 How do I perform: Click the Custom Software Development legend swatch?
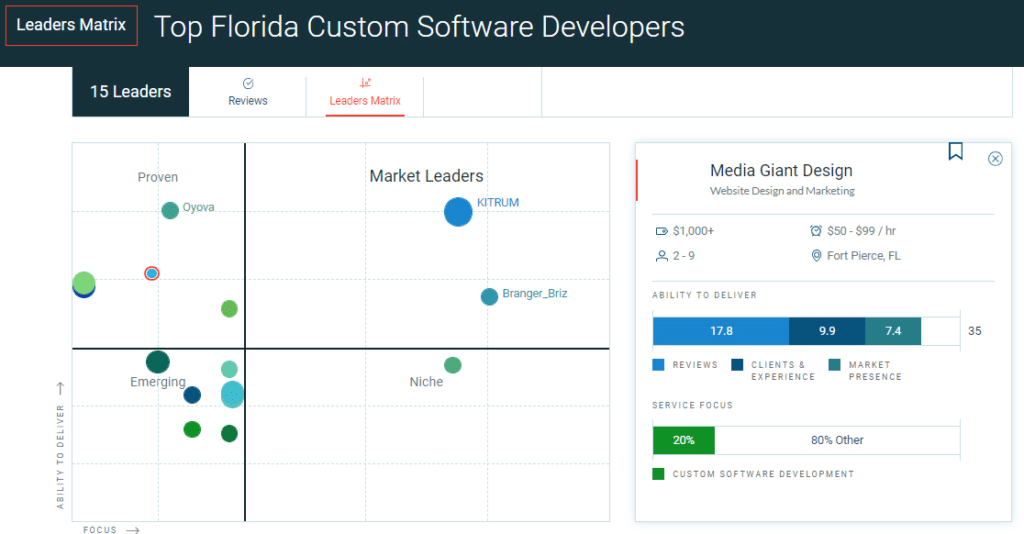tap(658, 474)
